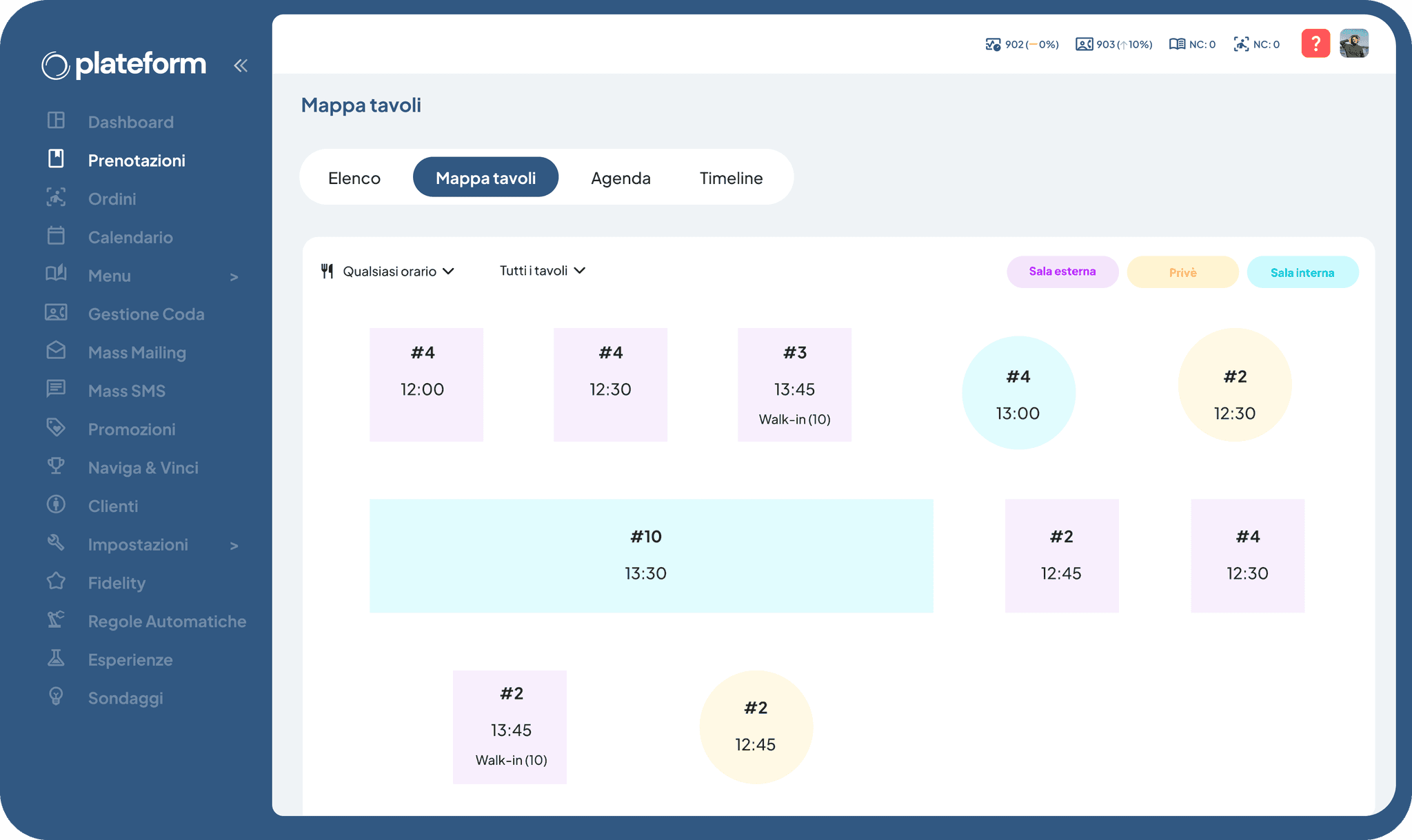This screenshot has height=840, width=1412.
Task: Toggle the Privè room filter
Action: (x=1182, y=272)
